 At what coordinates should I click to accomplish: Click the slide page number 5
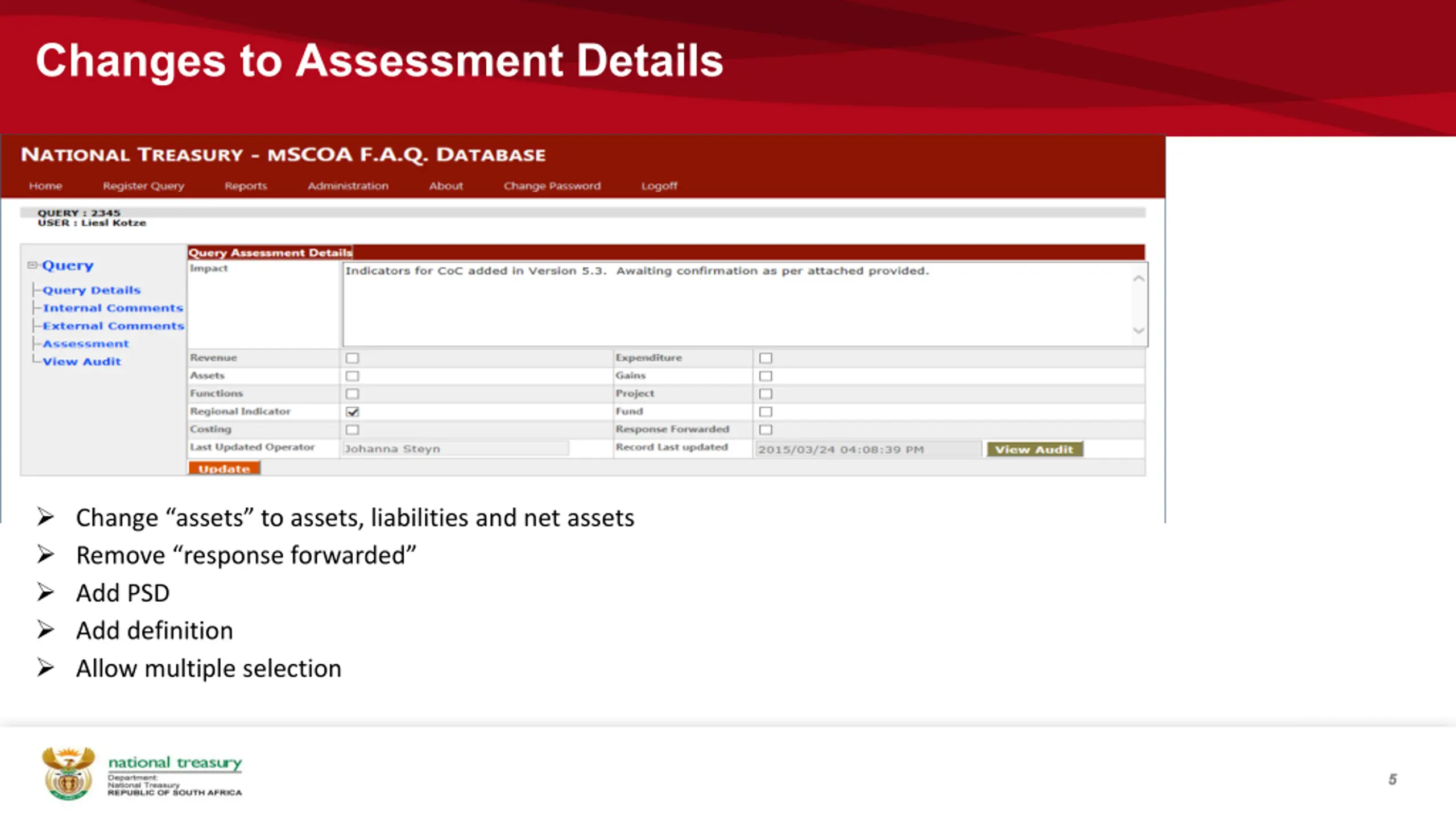[1392, 779]
